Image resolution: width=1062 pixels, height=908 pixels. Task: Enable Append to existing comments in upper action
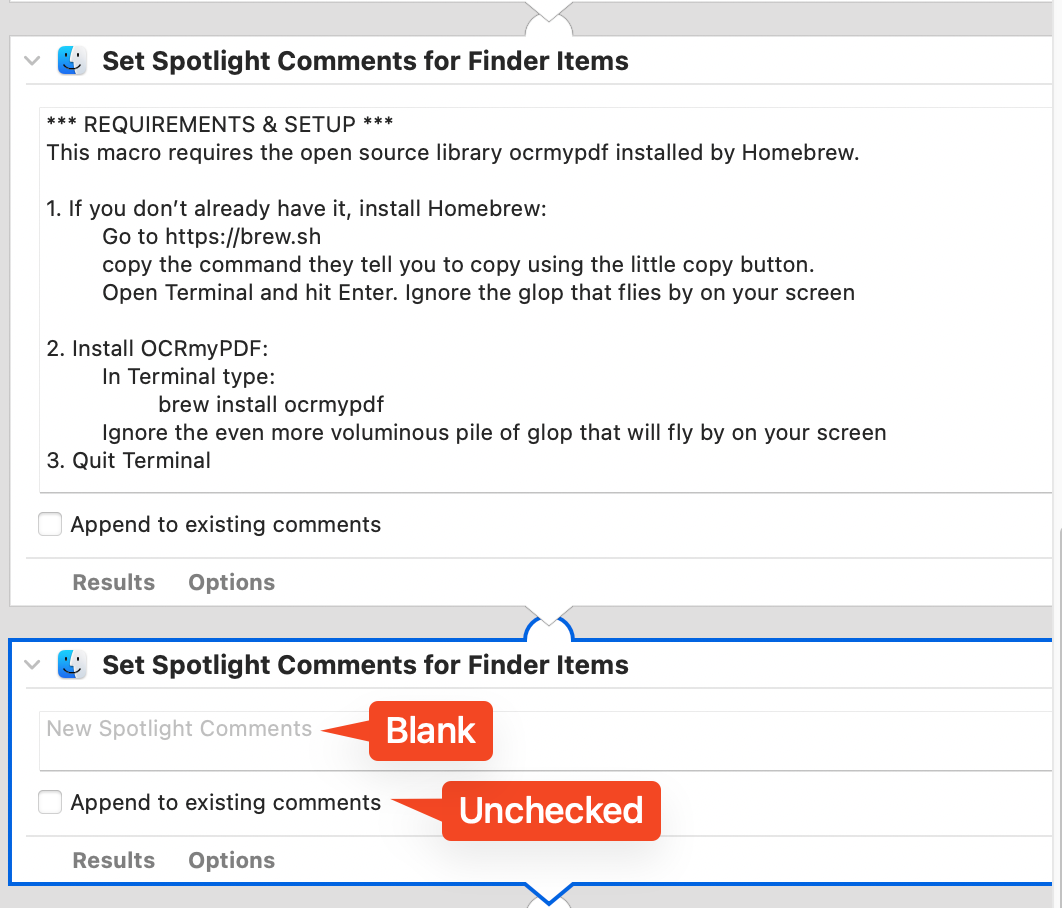pyautogui.click(x=50, y=524)
